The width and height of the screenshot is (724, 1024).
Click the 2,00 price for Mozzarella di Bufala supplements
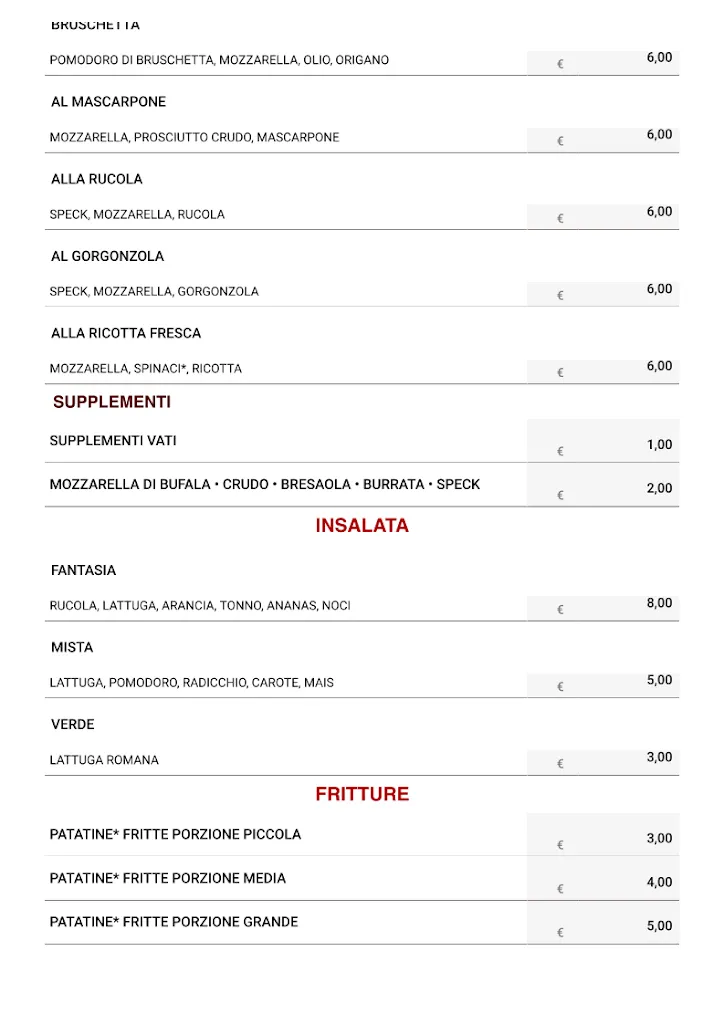point(659,488)
